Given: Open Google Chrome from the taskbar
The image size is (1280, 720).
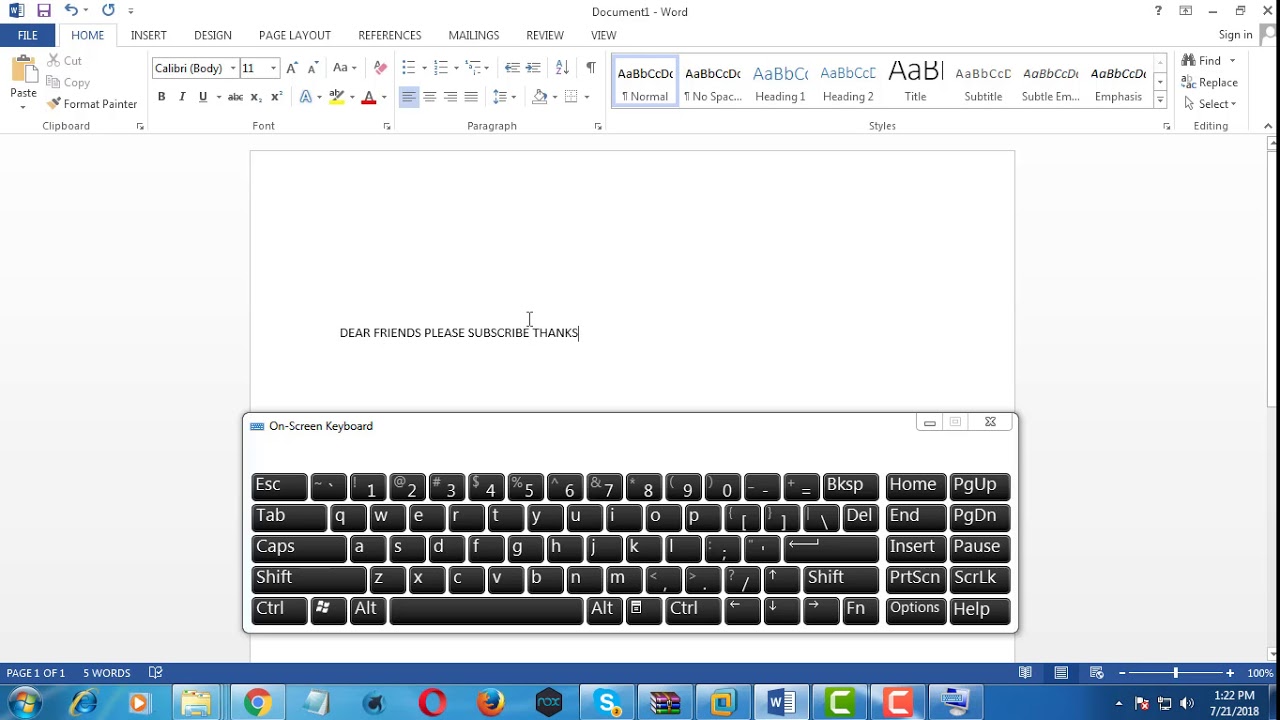Looking at the screenshot, I should (257, 703).
